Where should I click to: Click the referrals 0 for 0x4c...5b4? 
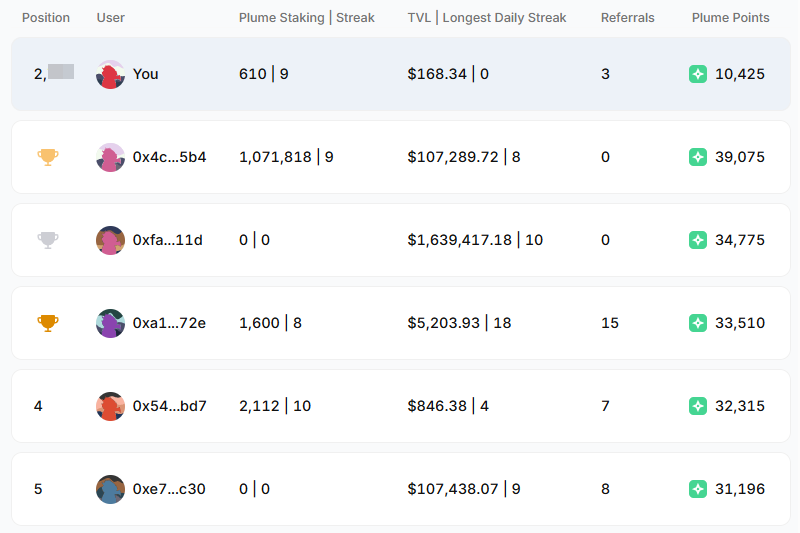pos(605,157)
